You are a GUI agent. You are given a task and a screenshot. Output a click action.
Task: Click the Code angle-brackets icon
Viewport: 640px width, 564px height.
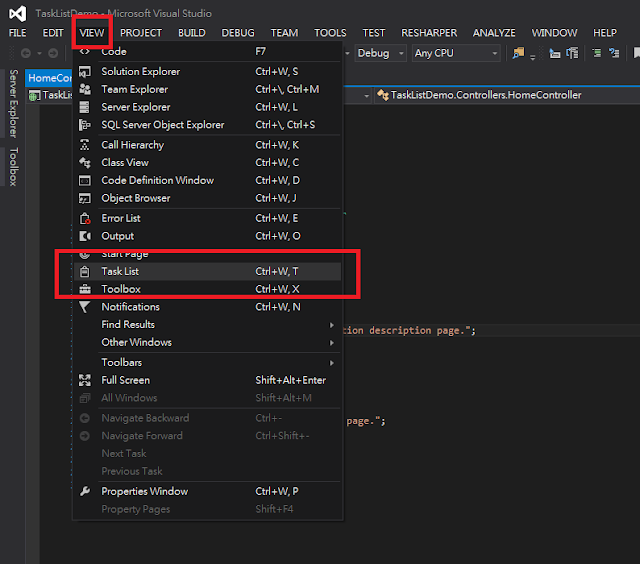click(x=84, y=51)
